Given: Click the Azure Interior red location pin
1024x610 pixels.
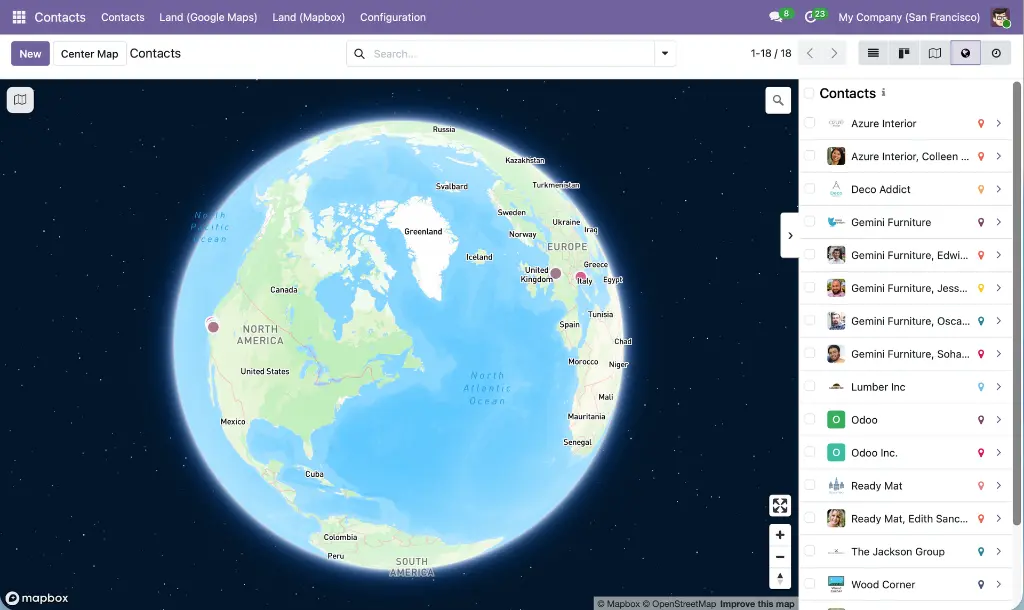Looking at the screenshot, I should click(980, 123).
